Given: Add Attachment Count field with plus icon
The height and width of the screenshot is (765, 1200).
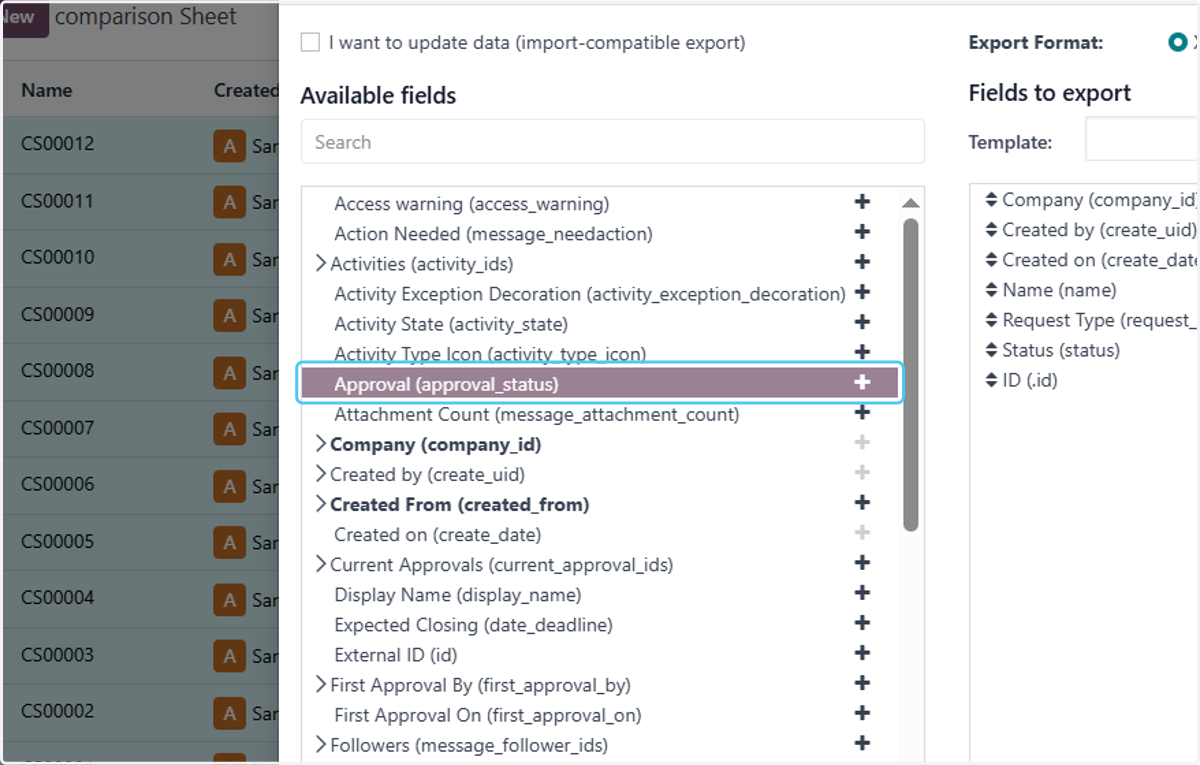Looking at the screenshot, I should click(862, 412).
